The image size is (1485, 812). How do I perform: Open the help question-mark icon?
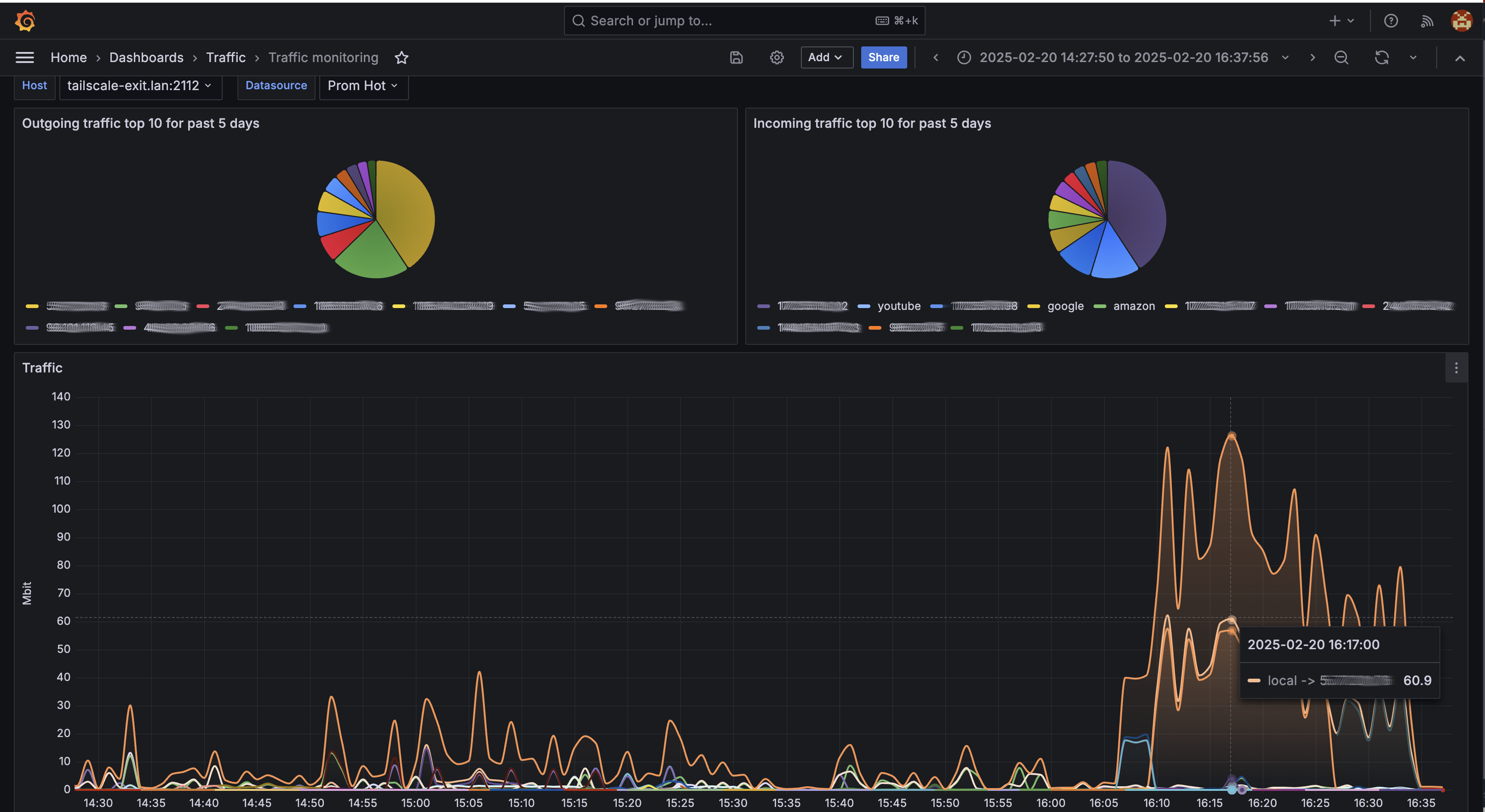tap(1390, 21)
